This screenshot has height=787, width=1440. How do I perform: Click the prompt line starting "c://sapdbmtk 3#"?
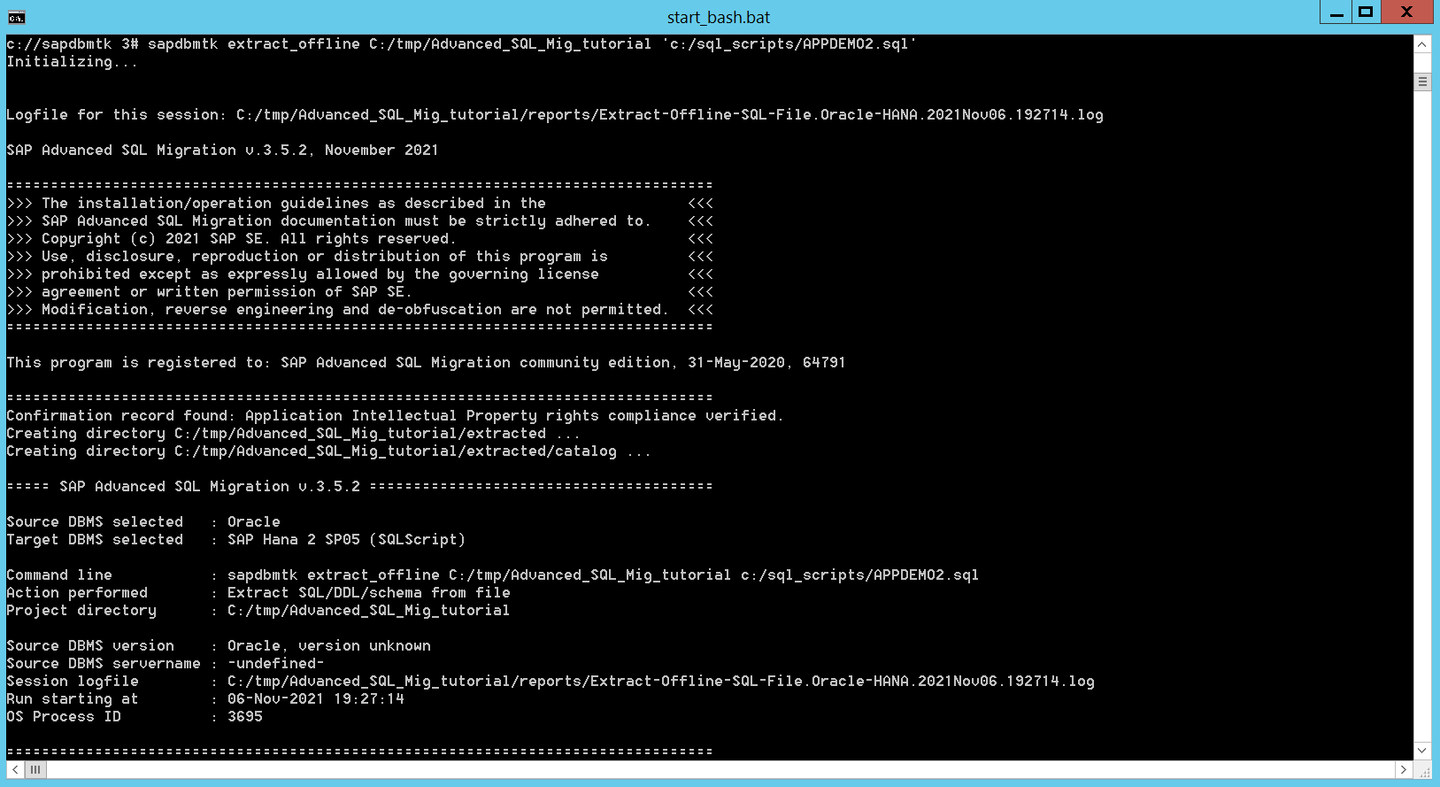click(x=462, y=44)
